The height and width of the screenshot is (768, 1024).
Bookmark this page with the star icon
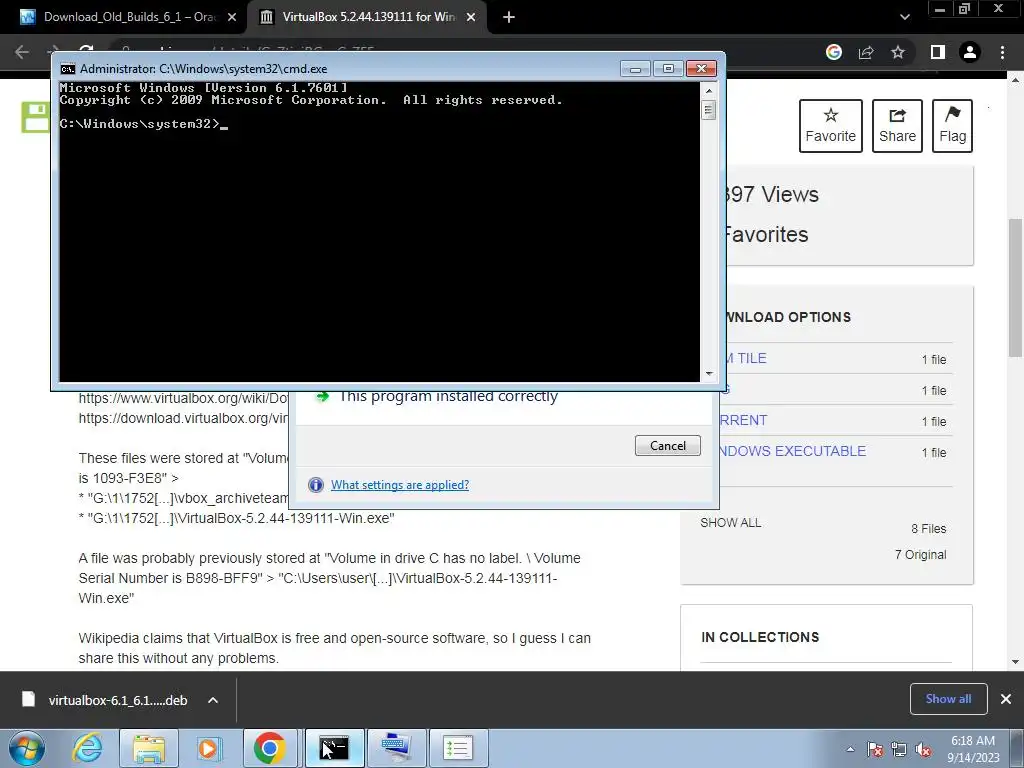pyautogui.click(x=898, y=52)
